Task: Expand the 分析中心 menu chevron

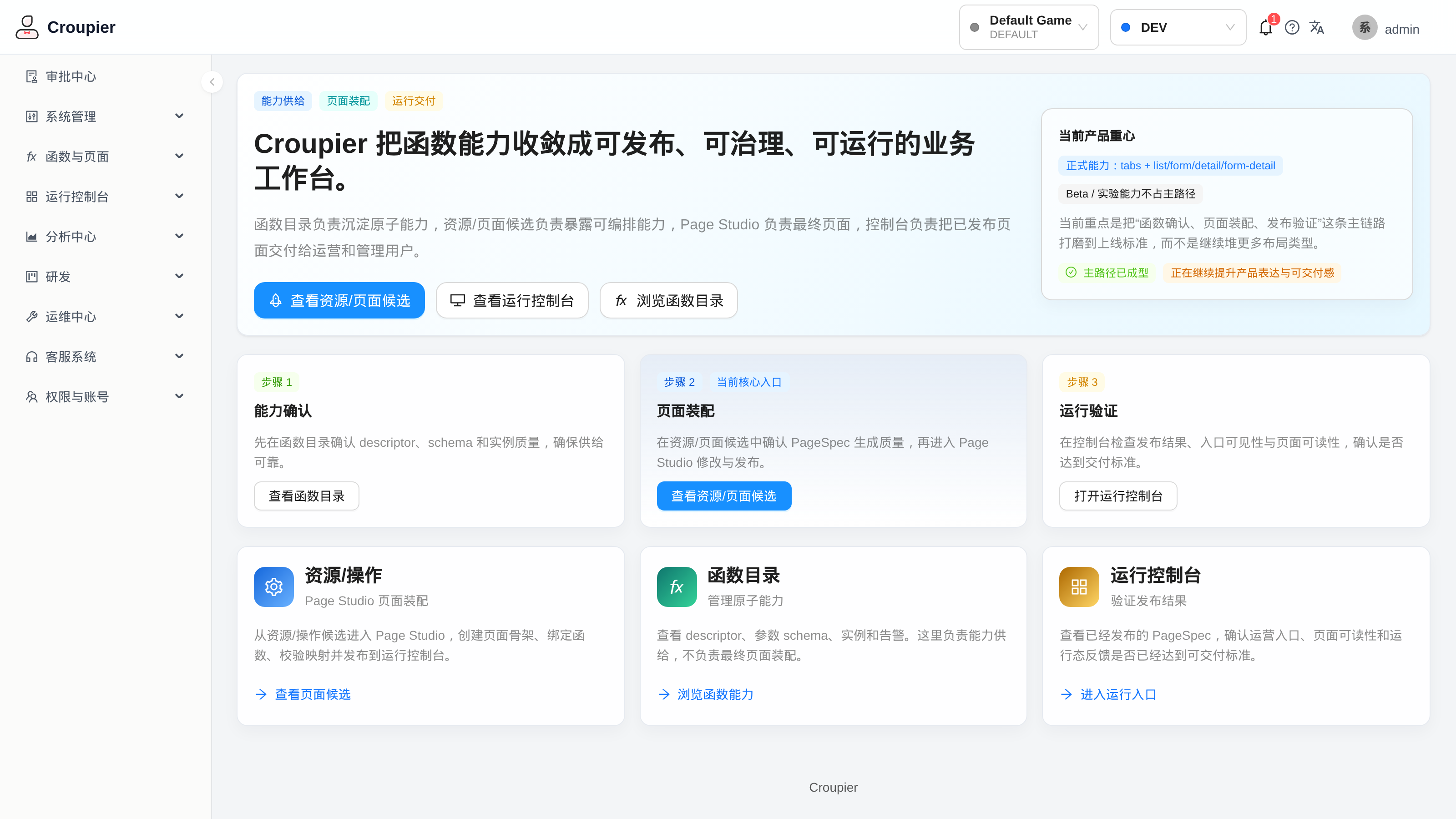Action: pos(179,236)
